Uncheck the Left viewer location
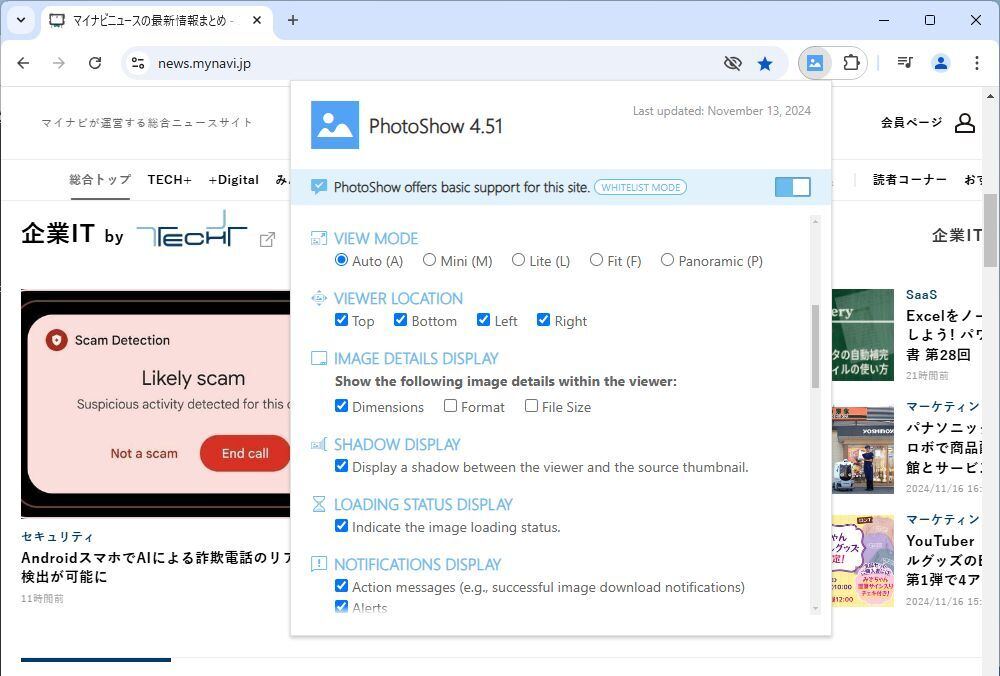This screenshot has width=1000, height=676. 483,320
